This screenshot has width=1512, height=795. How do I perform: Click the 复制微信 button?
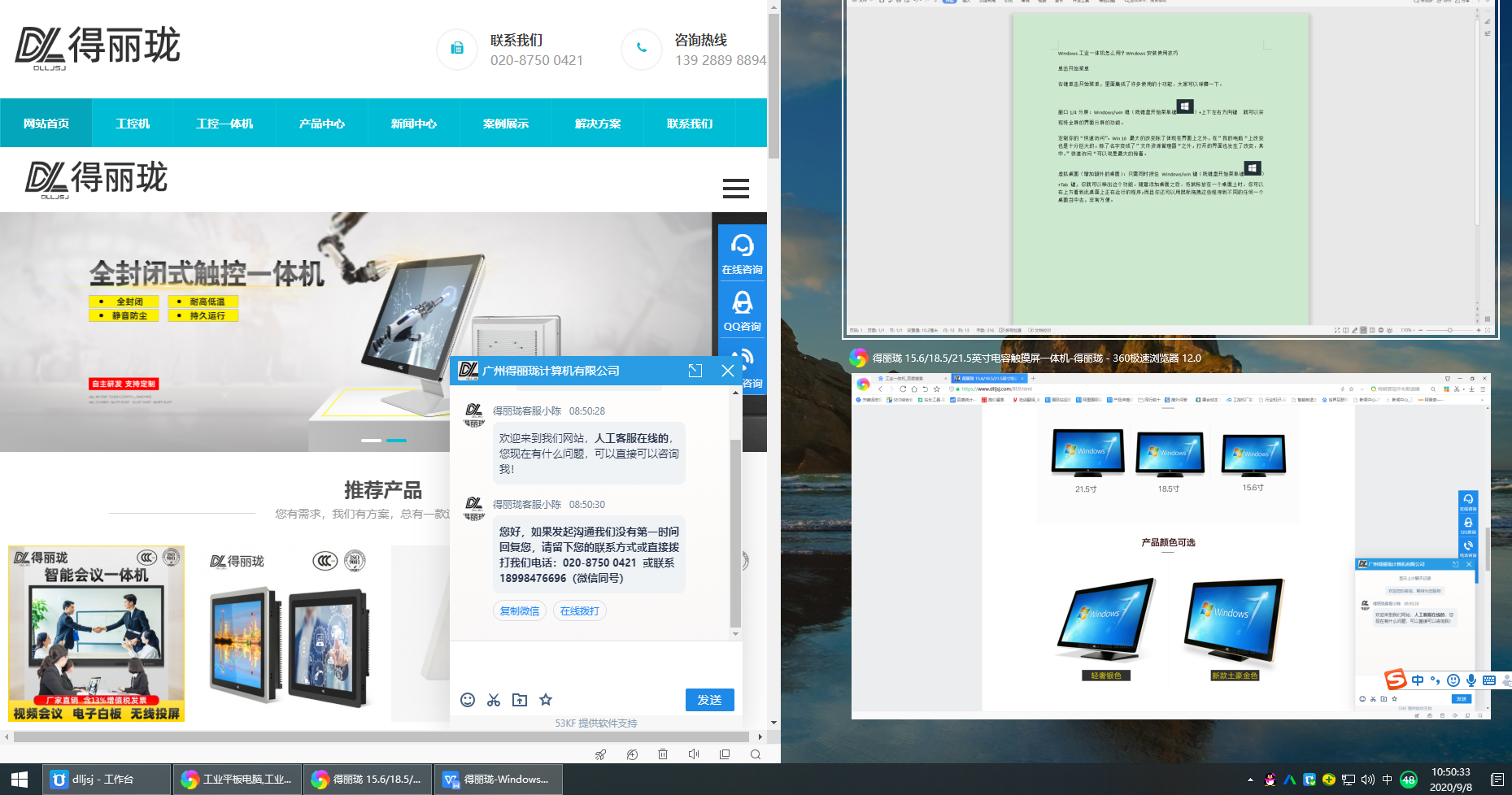pyautogui.click(x=519, y=610)
